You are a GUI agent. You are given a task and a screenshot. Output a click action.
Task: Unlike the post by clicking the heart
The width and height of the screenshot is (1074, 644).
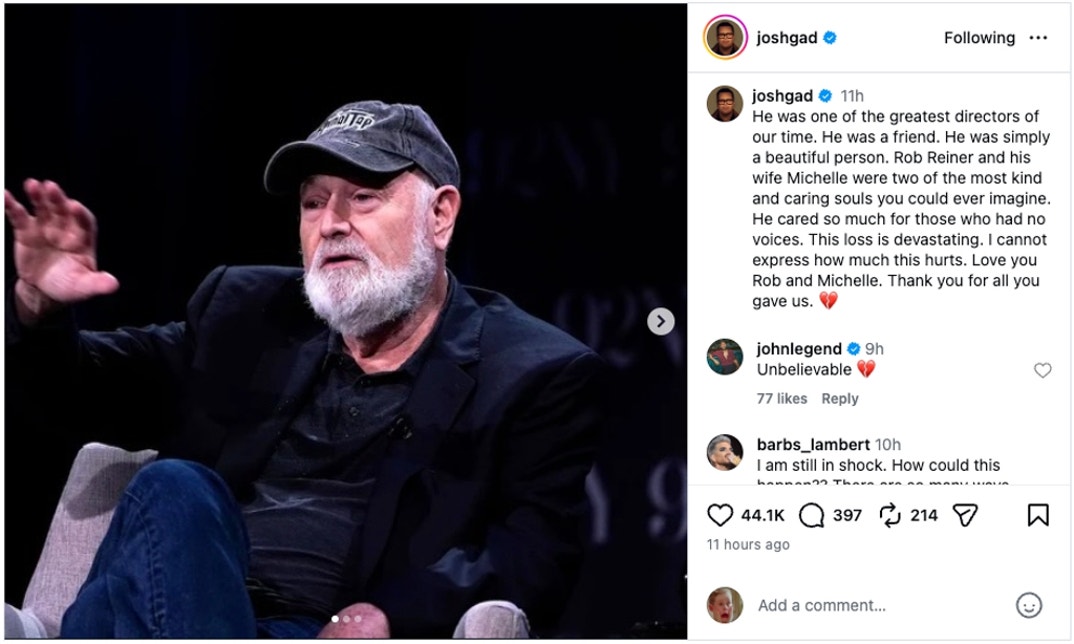coord(720,516)
